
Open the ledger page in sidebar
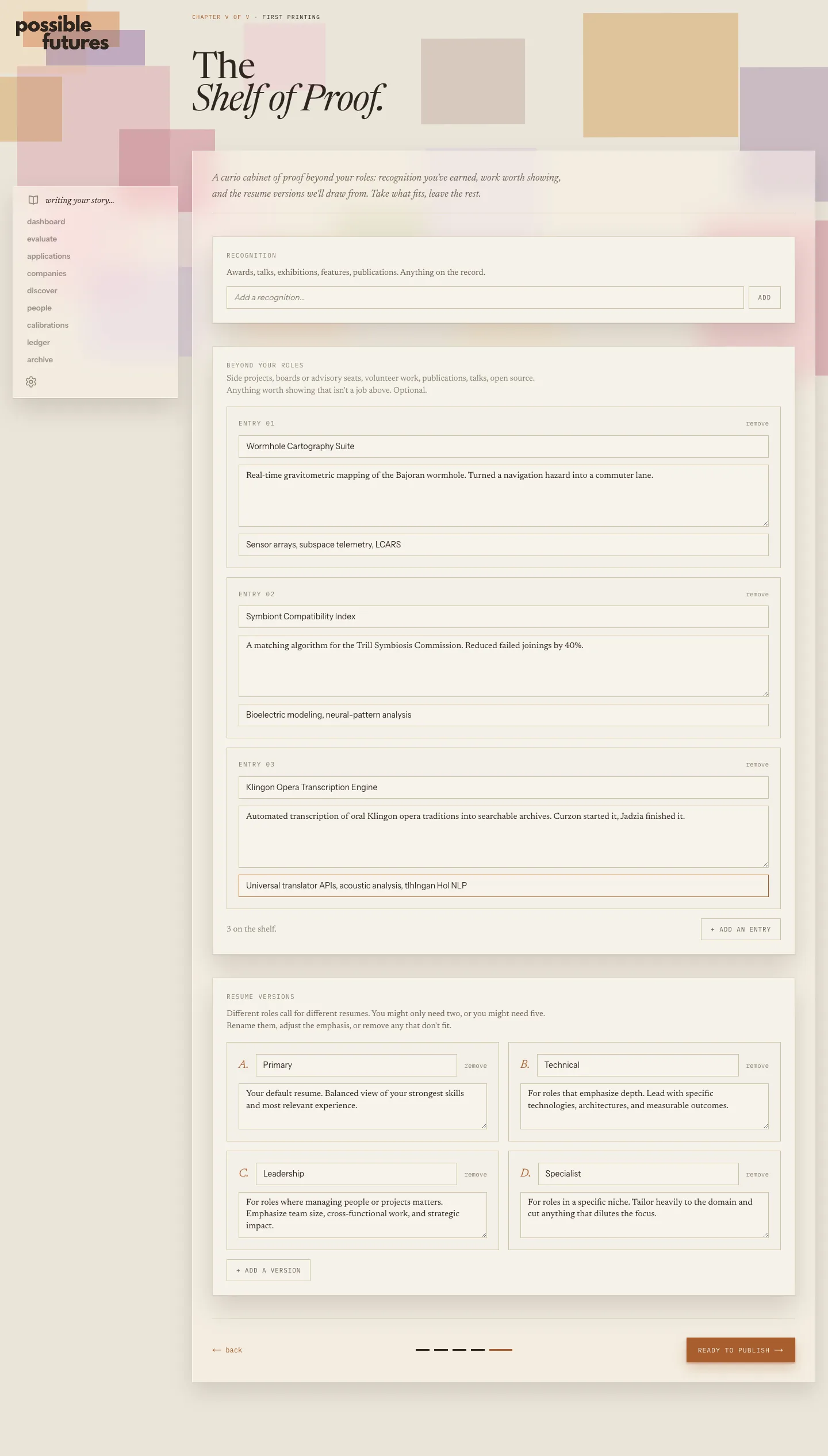pyautogui.click(x=39, y=342)
